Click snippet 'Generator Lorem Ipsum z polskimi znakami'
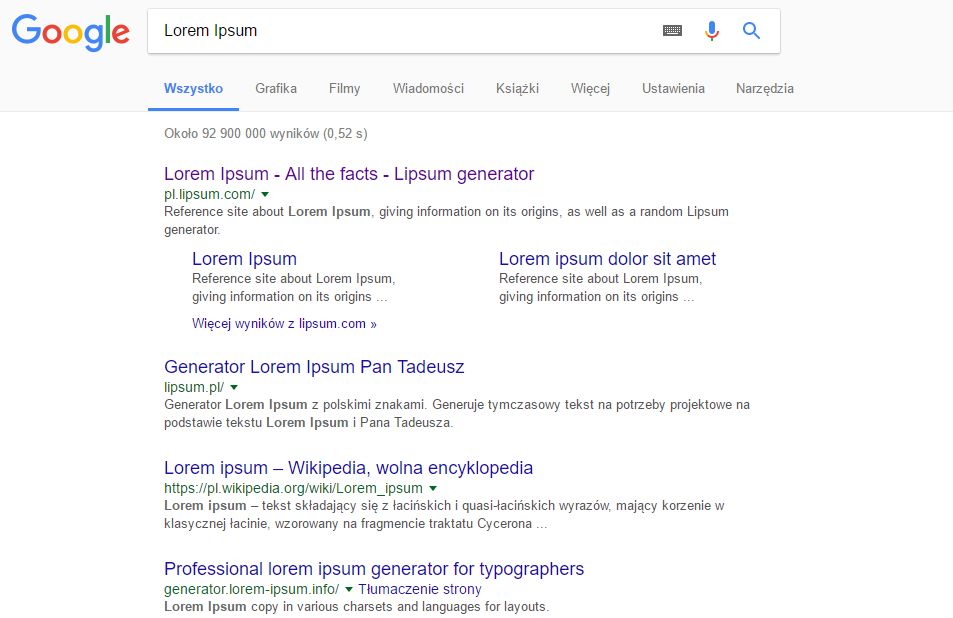 (456, 413)
